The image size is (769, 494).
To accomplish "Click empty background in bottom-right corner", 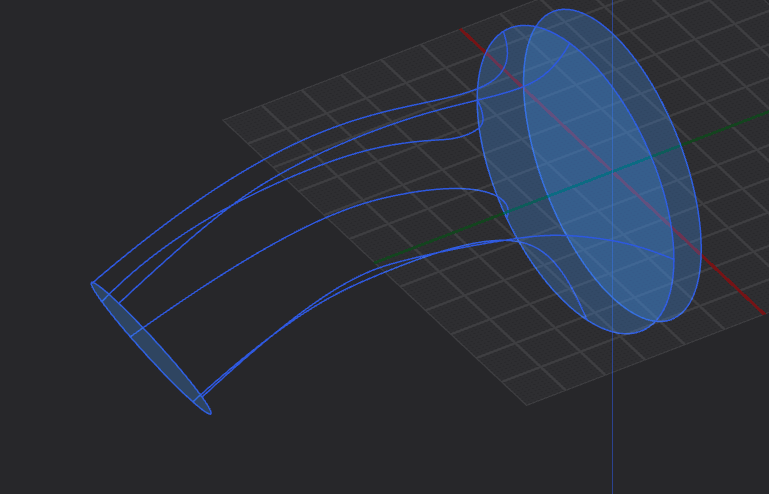I will tap(720, 450).
